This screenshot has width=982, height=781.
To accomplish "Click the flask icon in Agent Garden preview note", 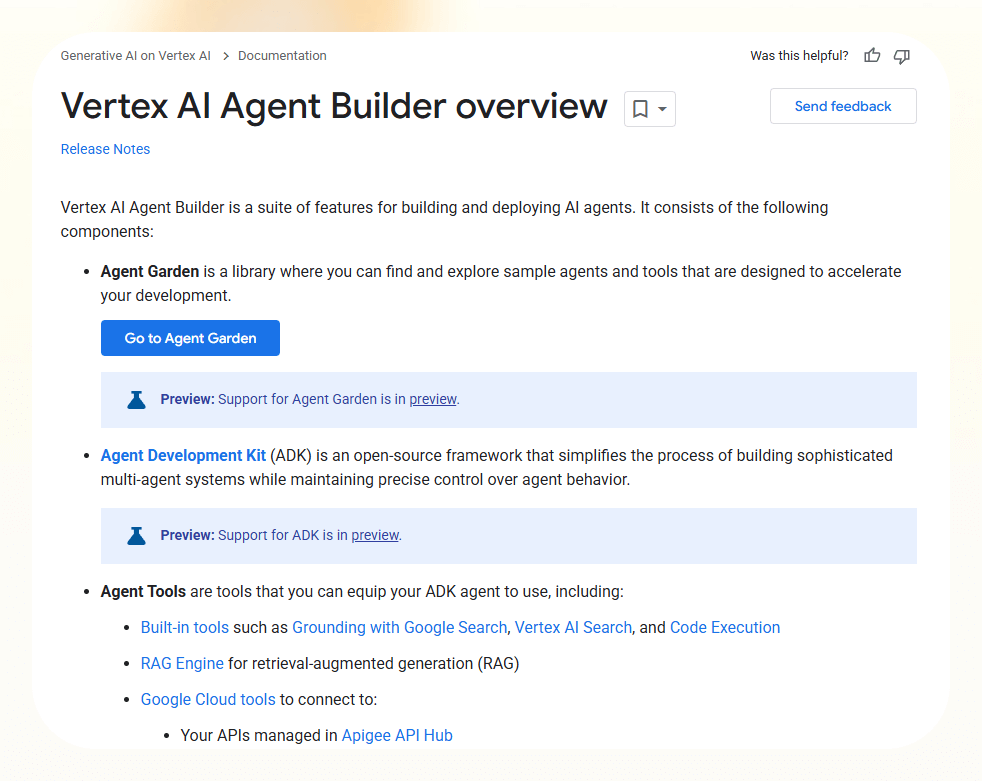I will click(137, 400).
